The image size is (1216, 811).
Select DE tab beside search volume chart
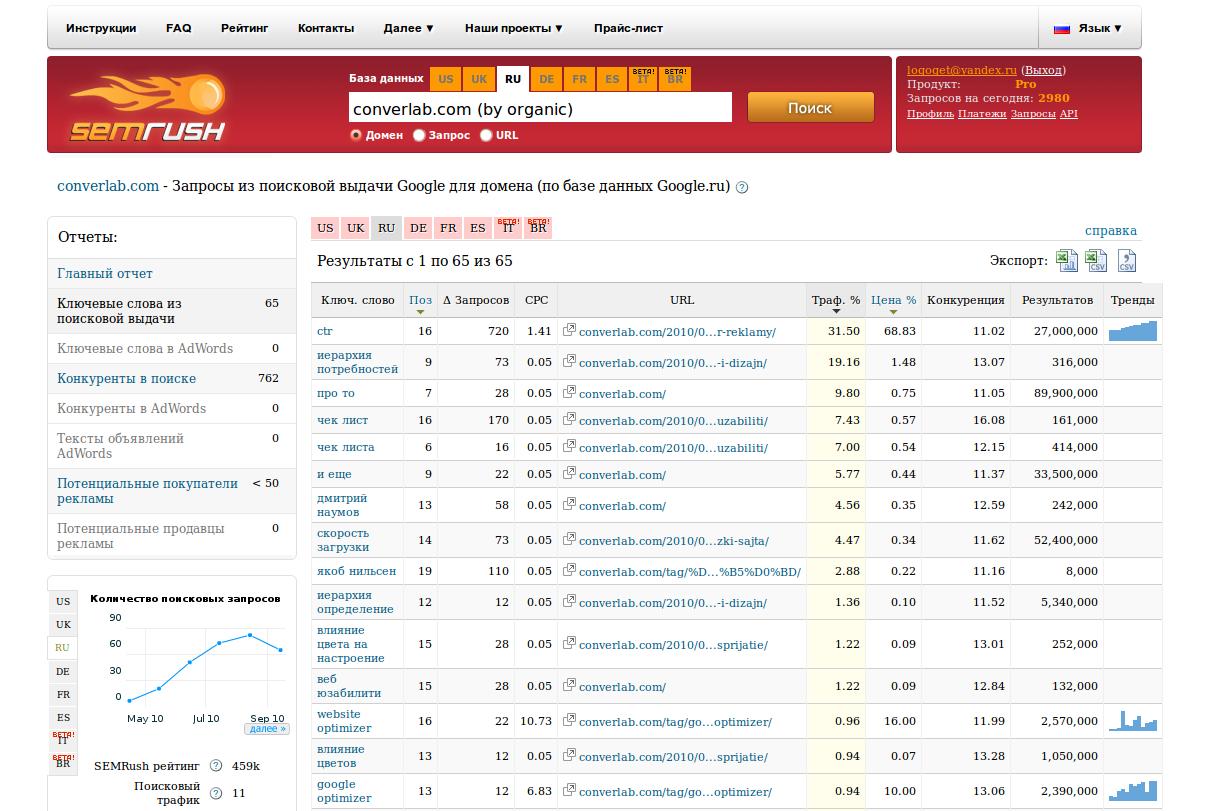[x=63, y=671]
